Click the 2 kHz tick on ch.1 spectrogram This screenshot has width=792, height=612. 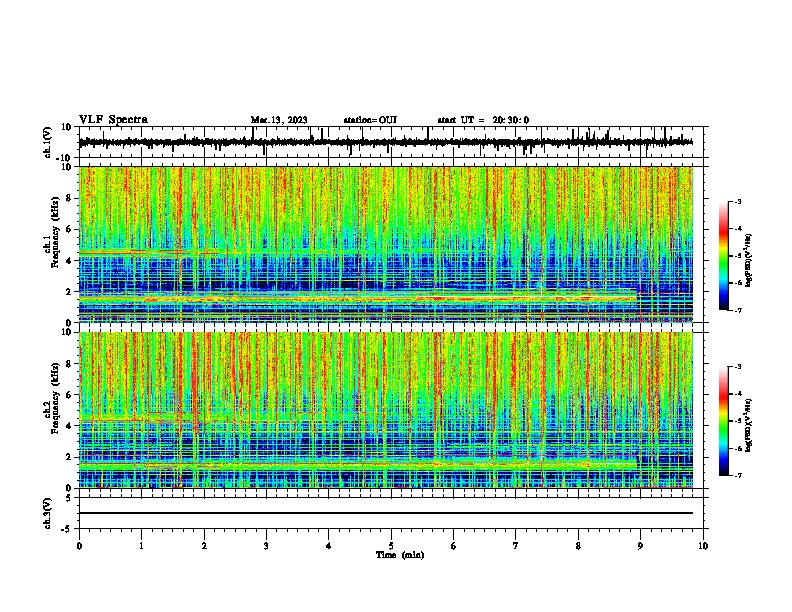coord(70,292)
